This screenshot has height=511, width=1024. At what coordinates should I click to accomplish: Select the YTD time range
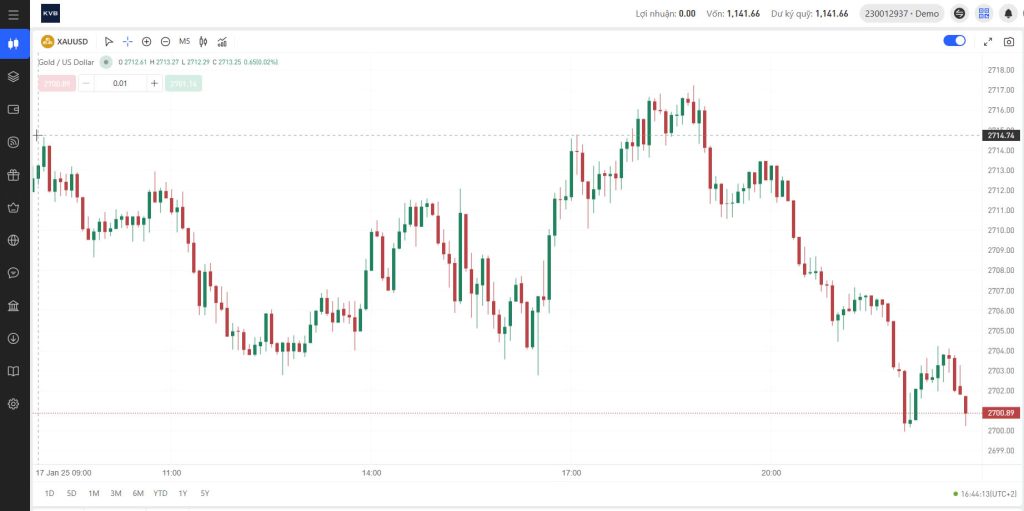click(x=160, y=493)
